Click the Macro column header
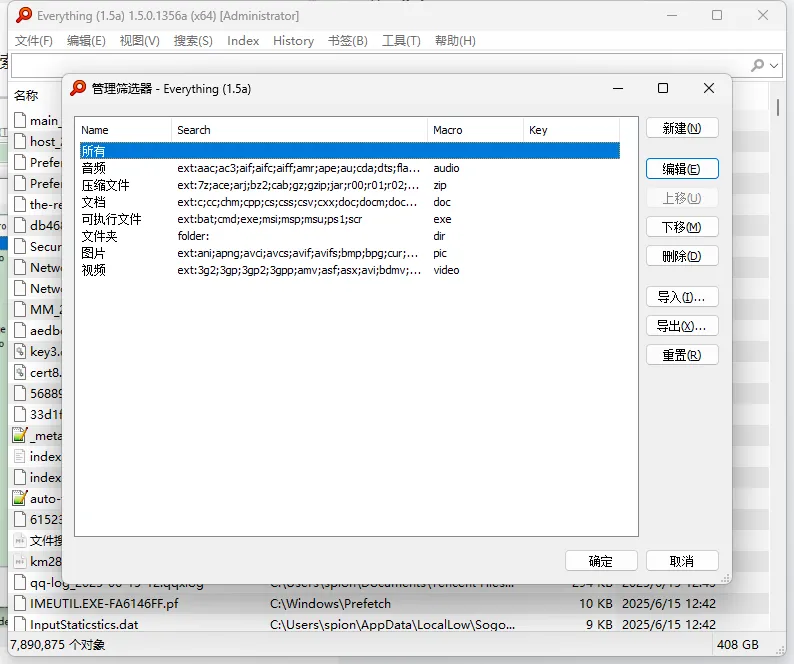This screenshot has width=794, height=664. click(475, 130)
